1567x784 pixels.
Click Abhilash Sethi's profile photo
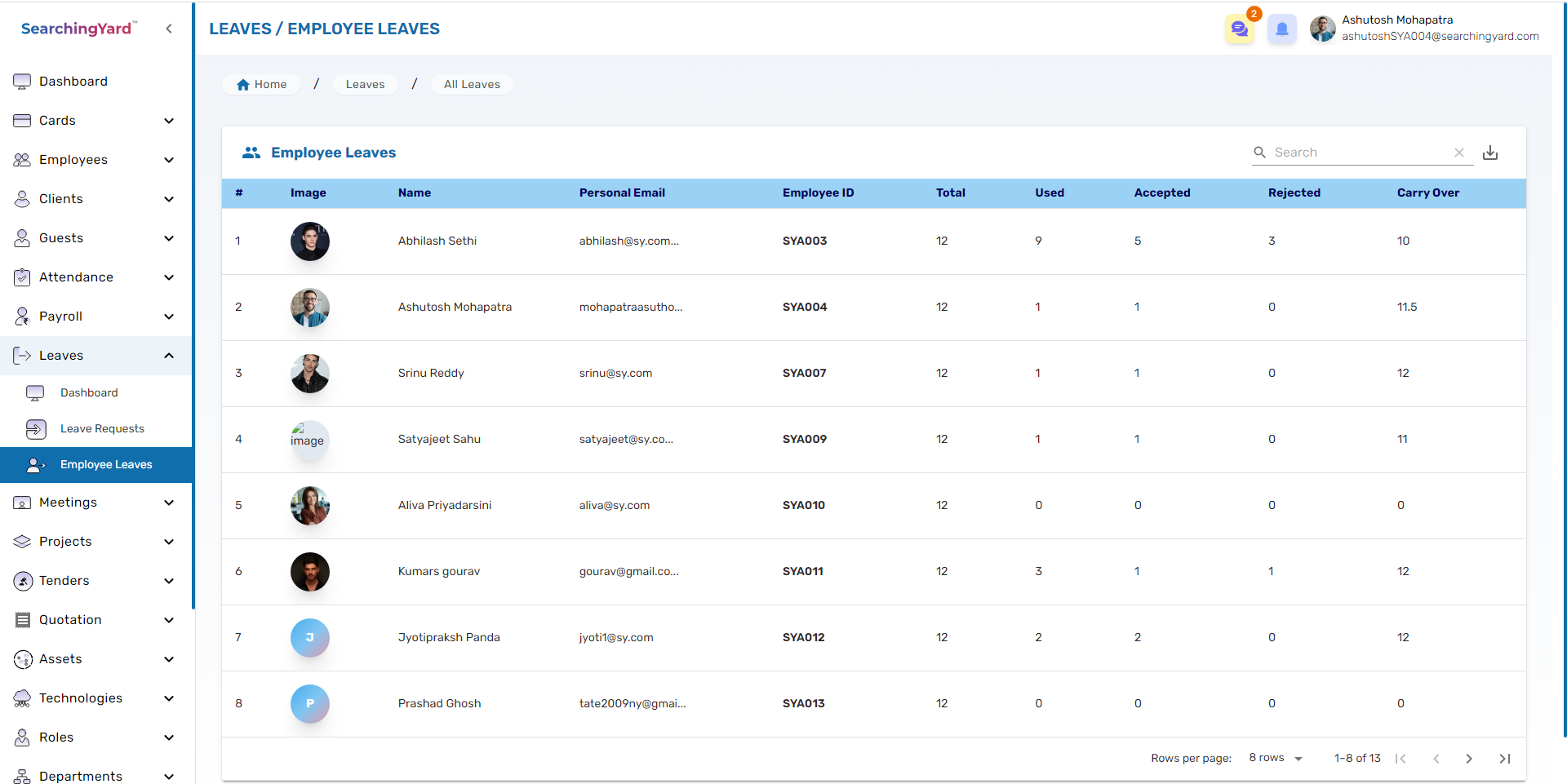click(310, 241)
